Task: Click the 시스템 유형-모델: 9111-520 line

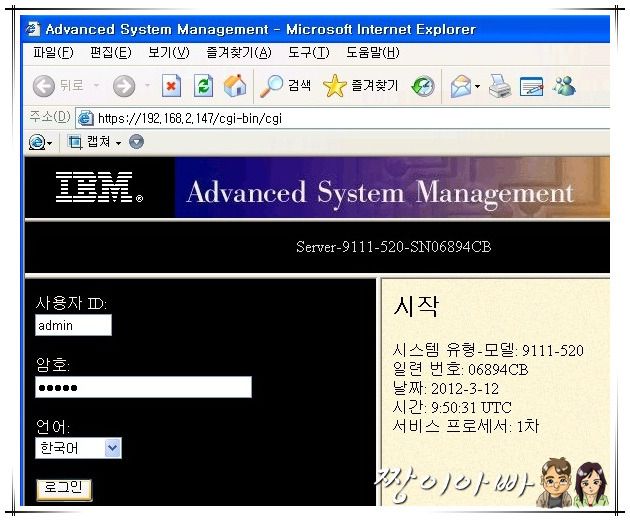Action: pyautogui.click(x=488, y=350)
